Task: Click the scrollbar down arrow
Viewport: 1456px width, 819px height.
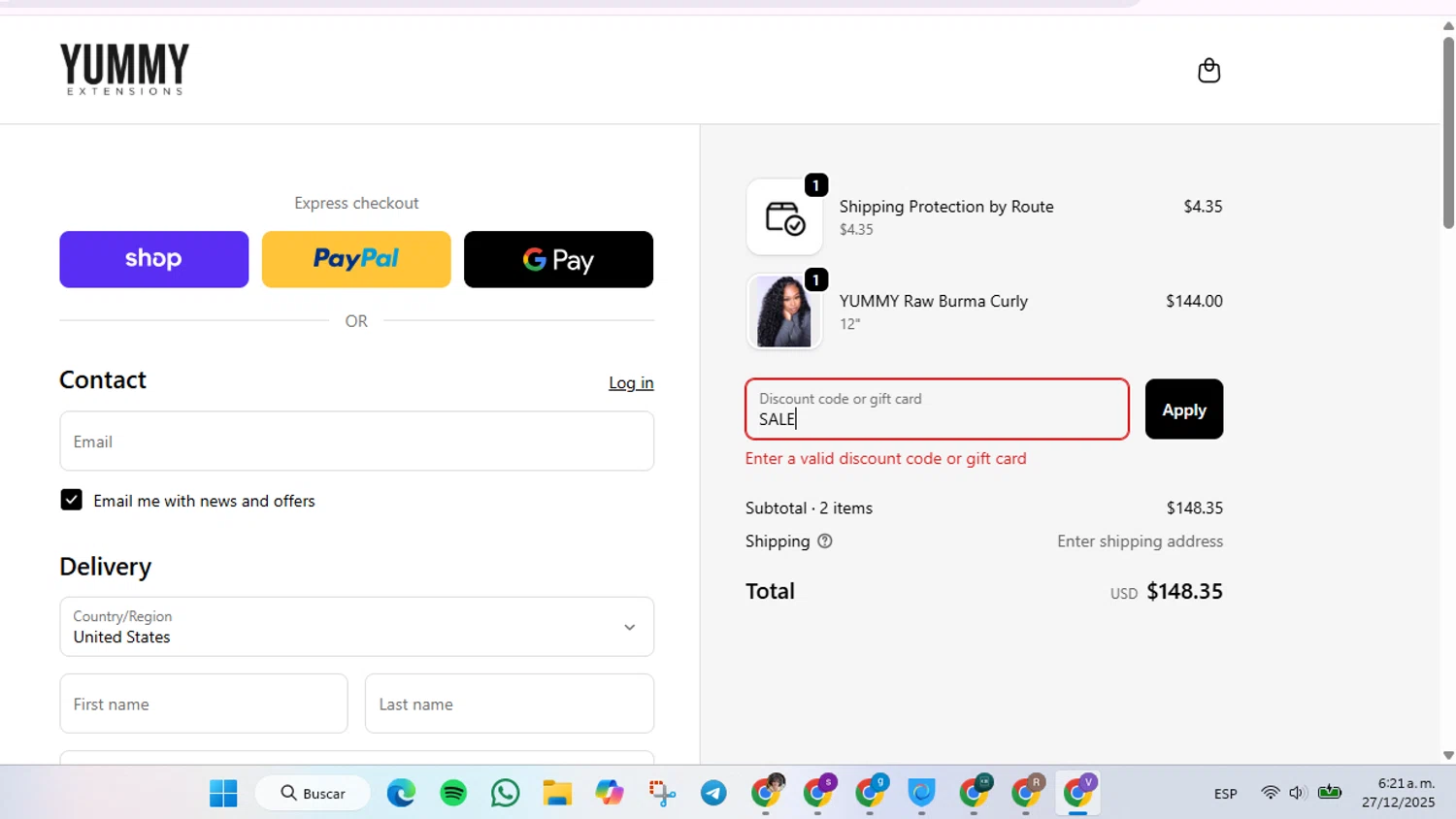Action: (1448, 755)
